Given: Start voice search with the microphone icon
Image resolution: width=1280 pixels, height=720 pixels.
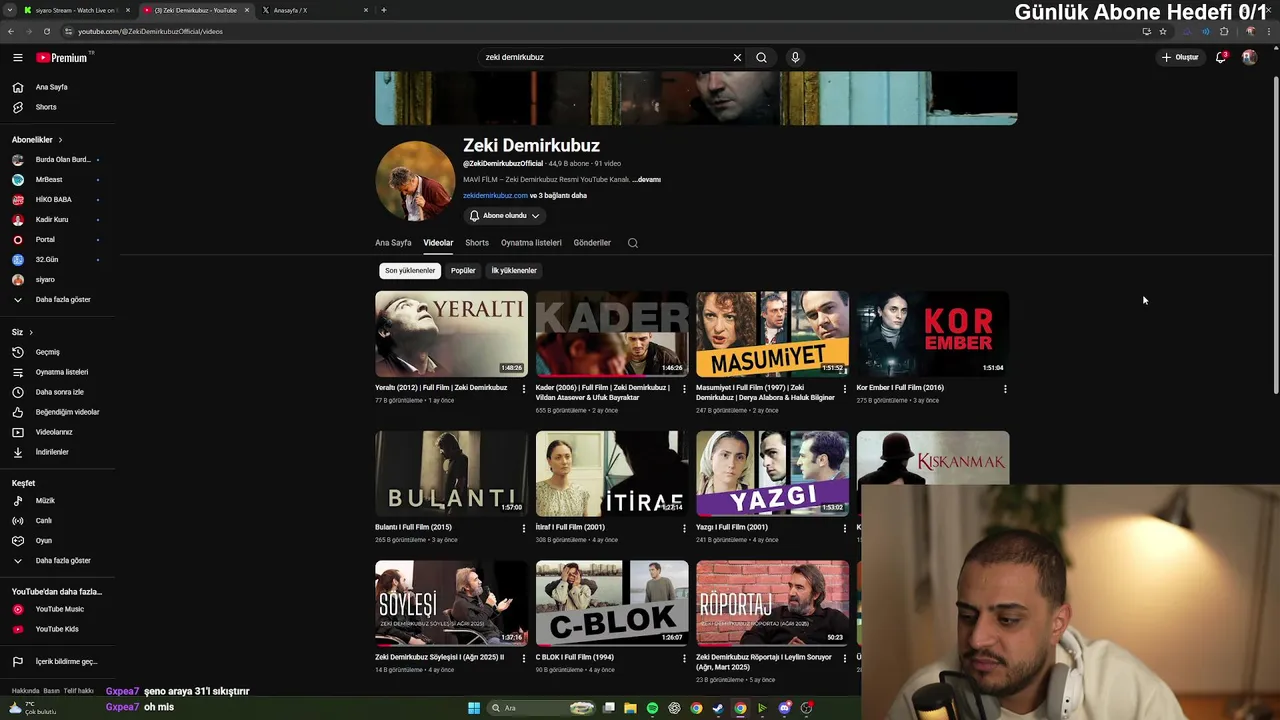Looking at the screenshot, I should pyautogui.click(x=795, y=57).
